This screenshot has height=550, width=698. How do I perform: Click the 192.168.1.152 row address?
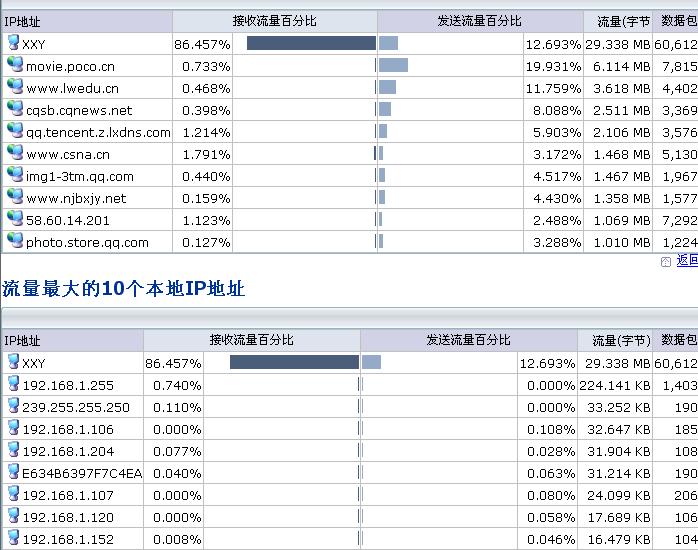click(x=68, y=539)
